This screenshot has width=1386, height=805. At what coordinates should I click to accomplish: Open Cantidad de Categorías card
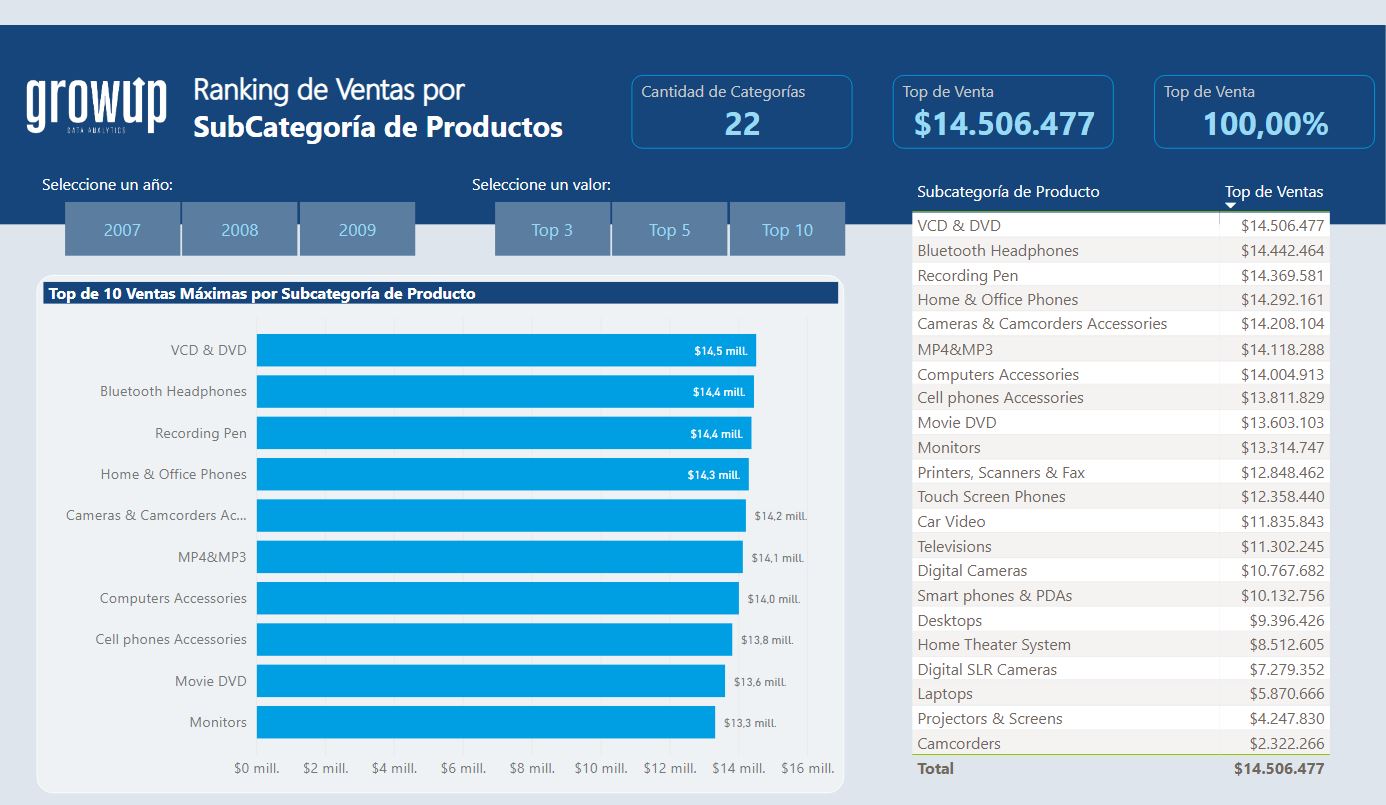pos(742,112)
